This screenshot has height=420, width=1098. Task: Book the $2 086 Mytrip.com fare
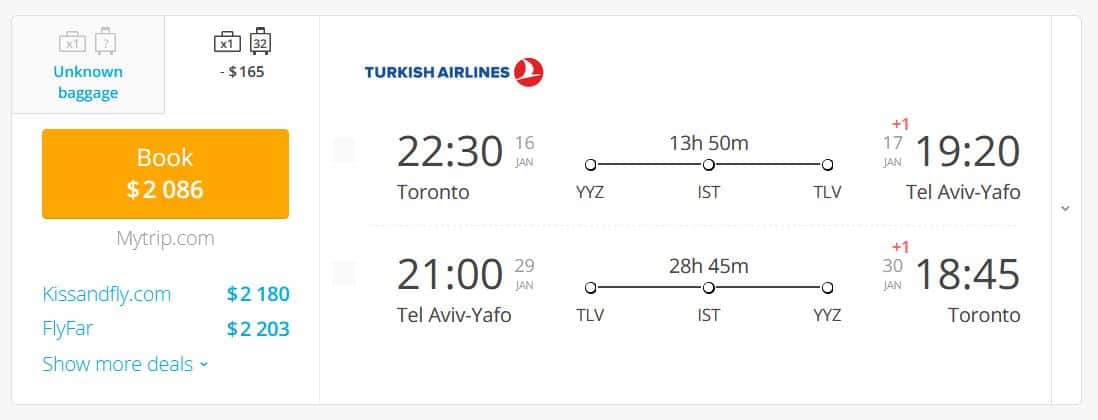[x=165, y=174]
